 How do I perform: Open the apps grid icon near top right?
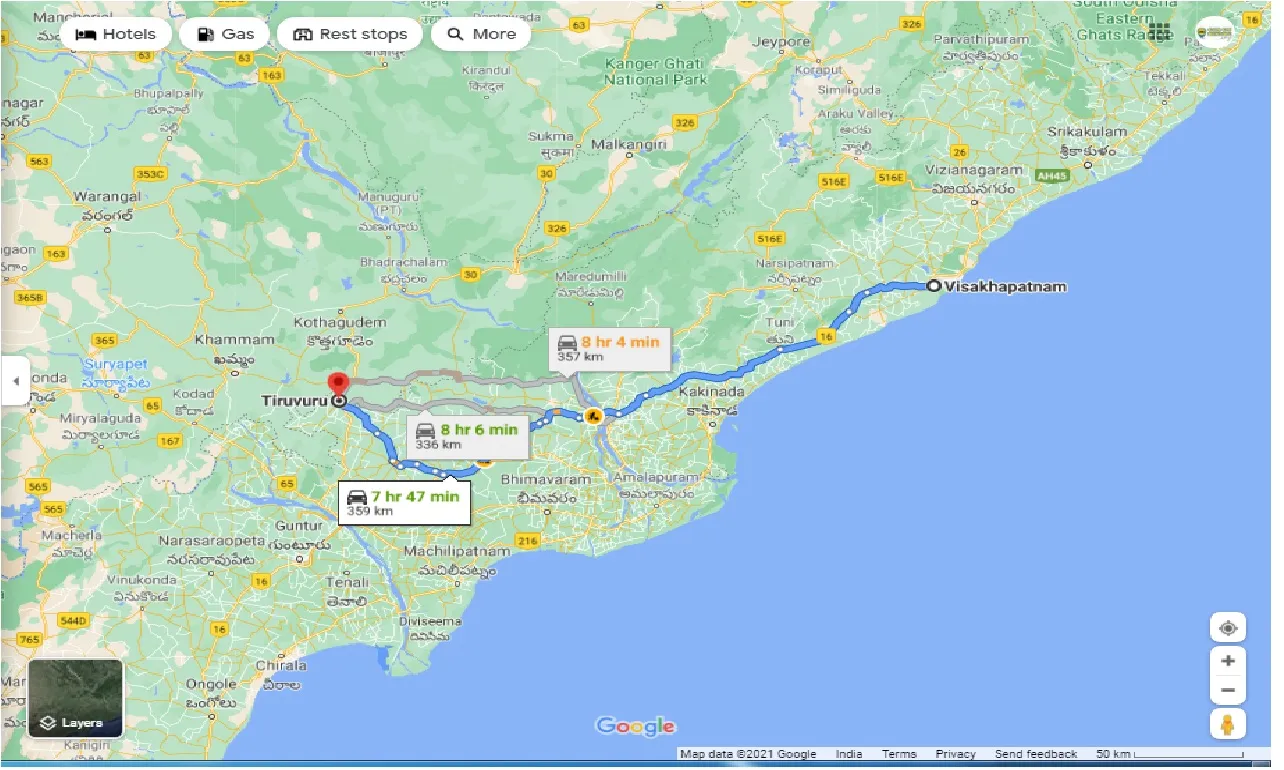(x=1159, y=31)
